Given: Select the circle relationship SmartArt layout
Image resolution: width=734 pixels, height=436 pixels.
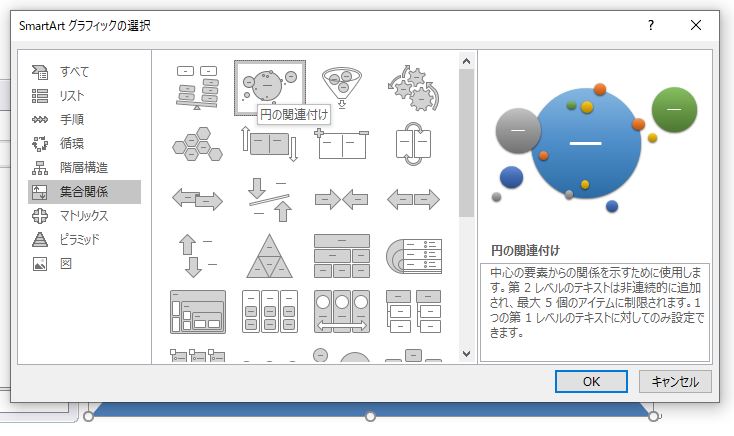Looking at the screenshot, I should point(270,88).
